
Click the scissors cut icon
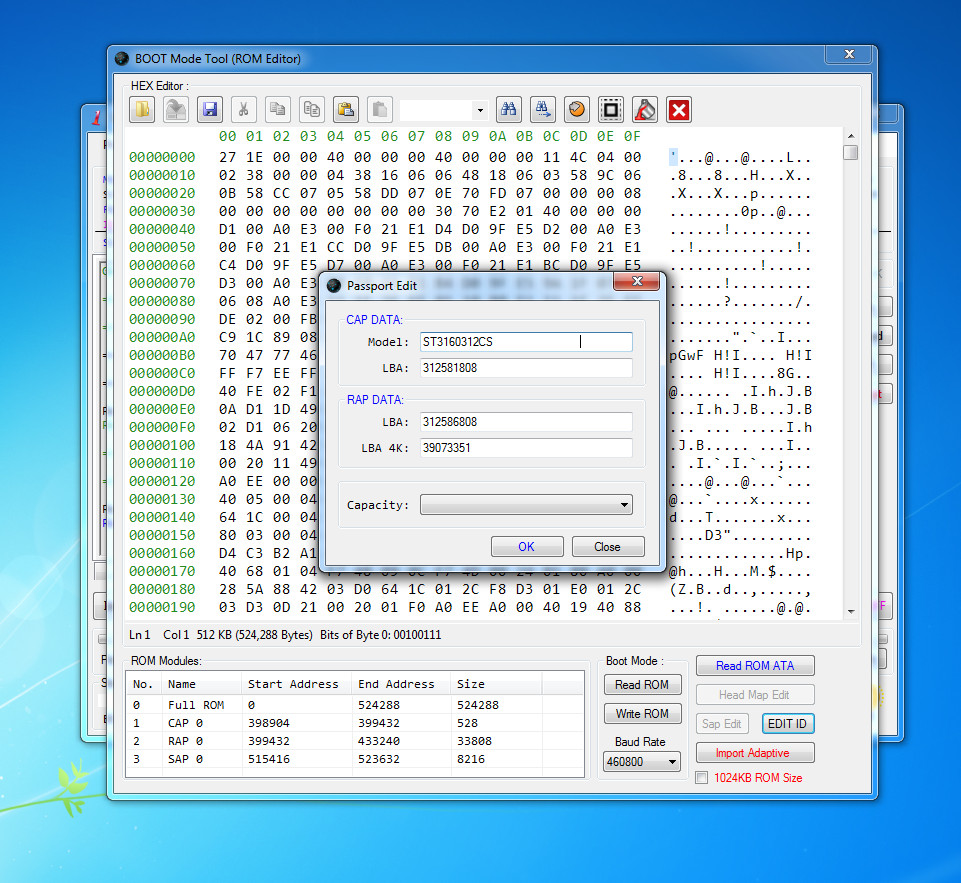point(243,110)
